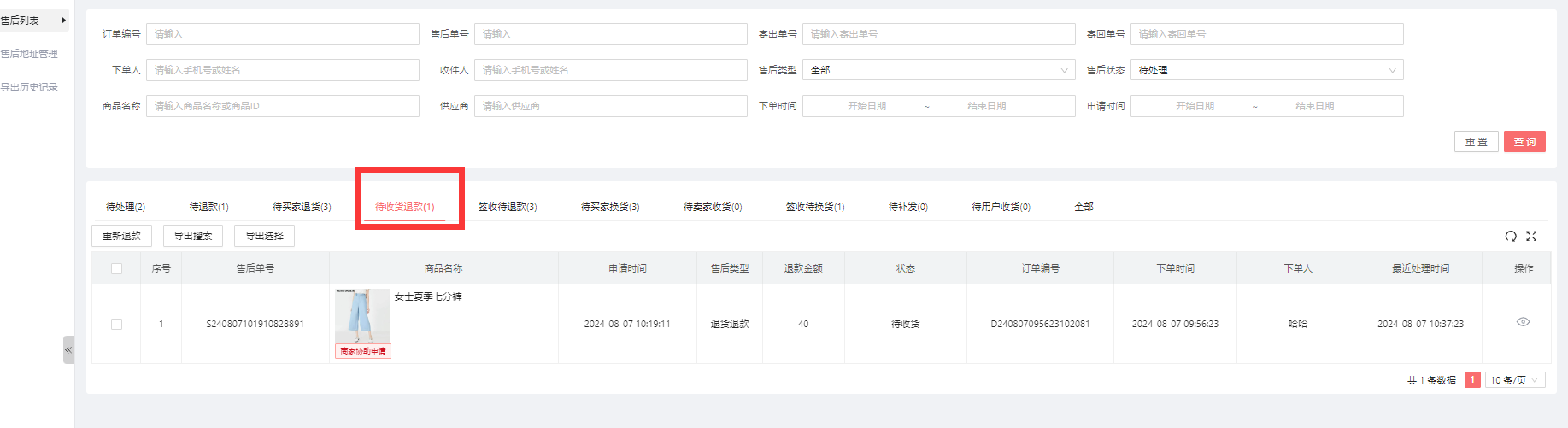Open the 售后状态 dropdown showing 待处理
Screen dimensions: 1568x428
point(1266,70)
